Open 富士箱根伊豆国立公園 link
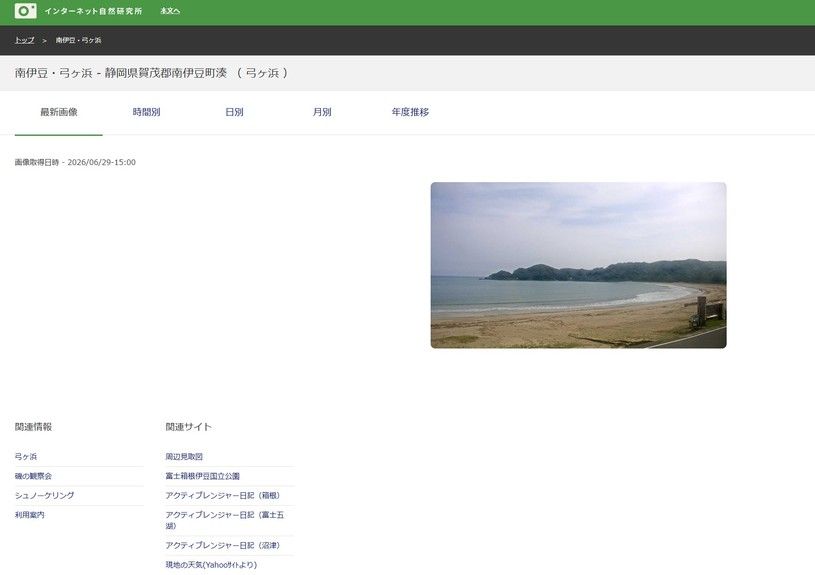 pos(203,476)
